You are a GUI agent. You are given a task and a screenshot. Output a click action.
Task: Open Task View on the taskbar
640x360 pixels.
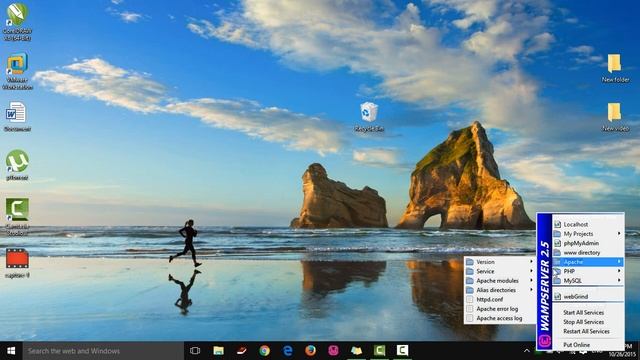pos(195,351)
